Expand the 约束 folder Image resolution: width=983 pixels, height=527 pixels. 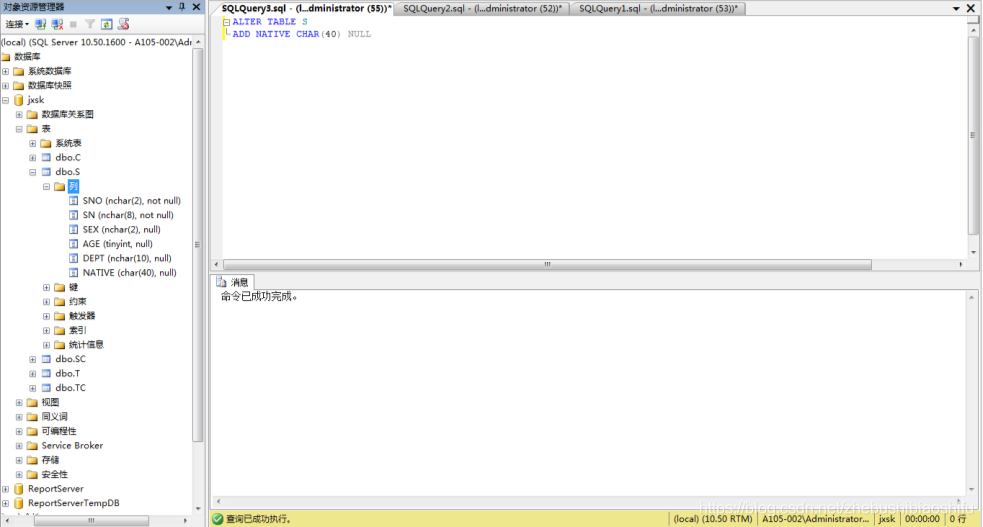pyautogui.click(x=47, y=302)
